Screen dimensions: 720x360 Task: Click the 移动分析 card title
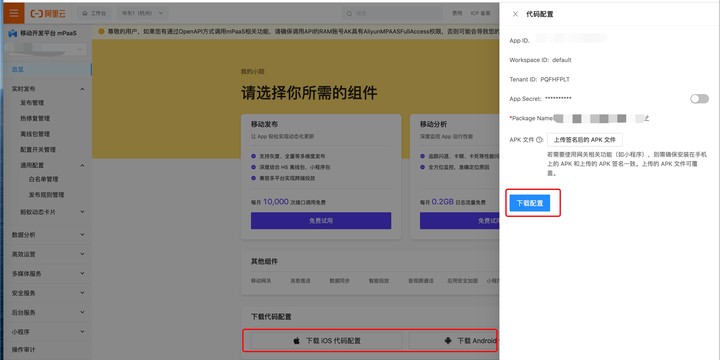[433, 124]
